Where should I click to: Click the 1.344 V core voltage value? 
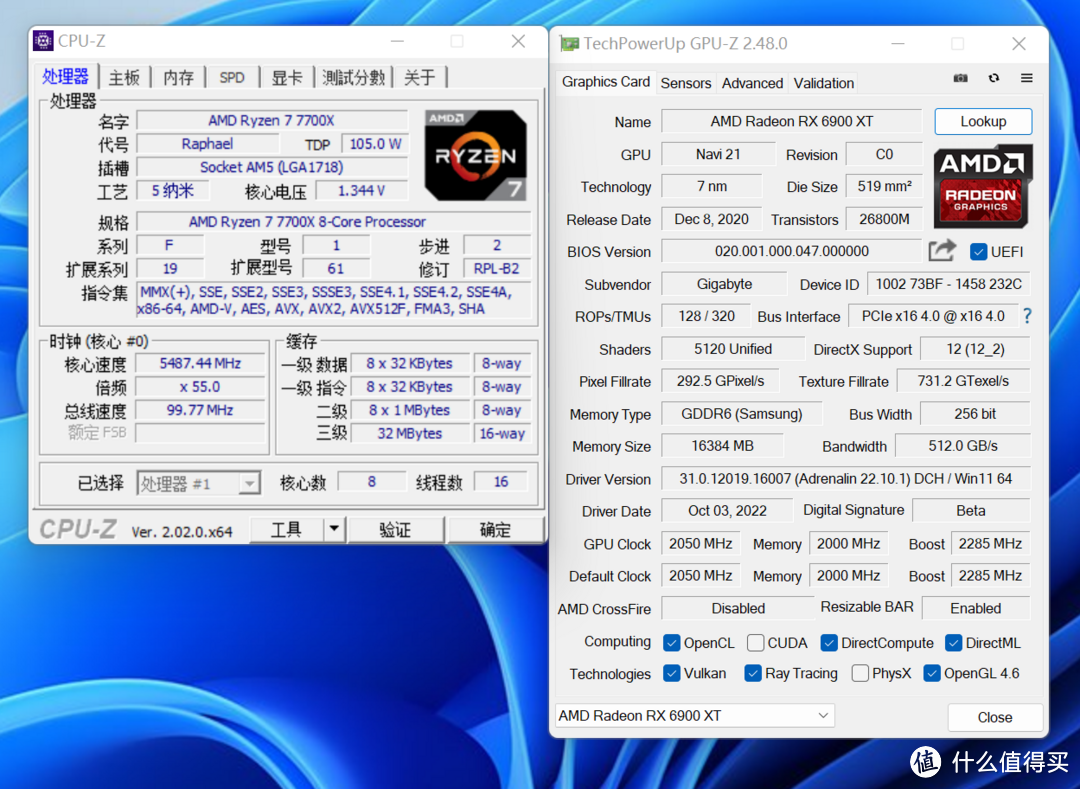click(x=361, y=191)
